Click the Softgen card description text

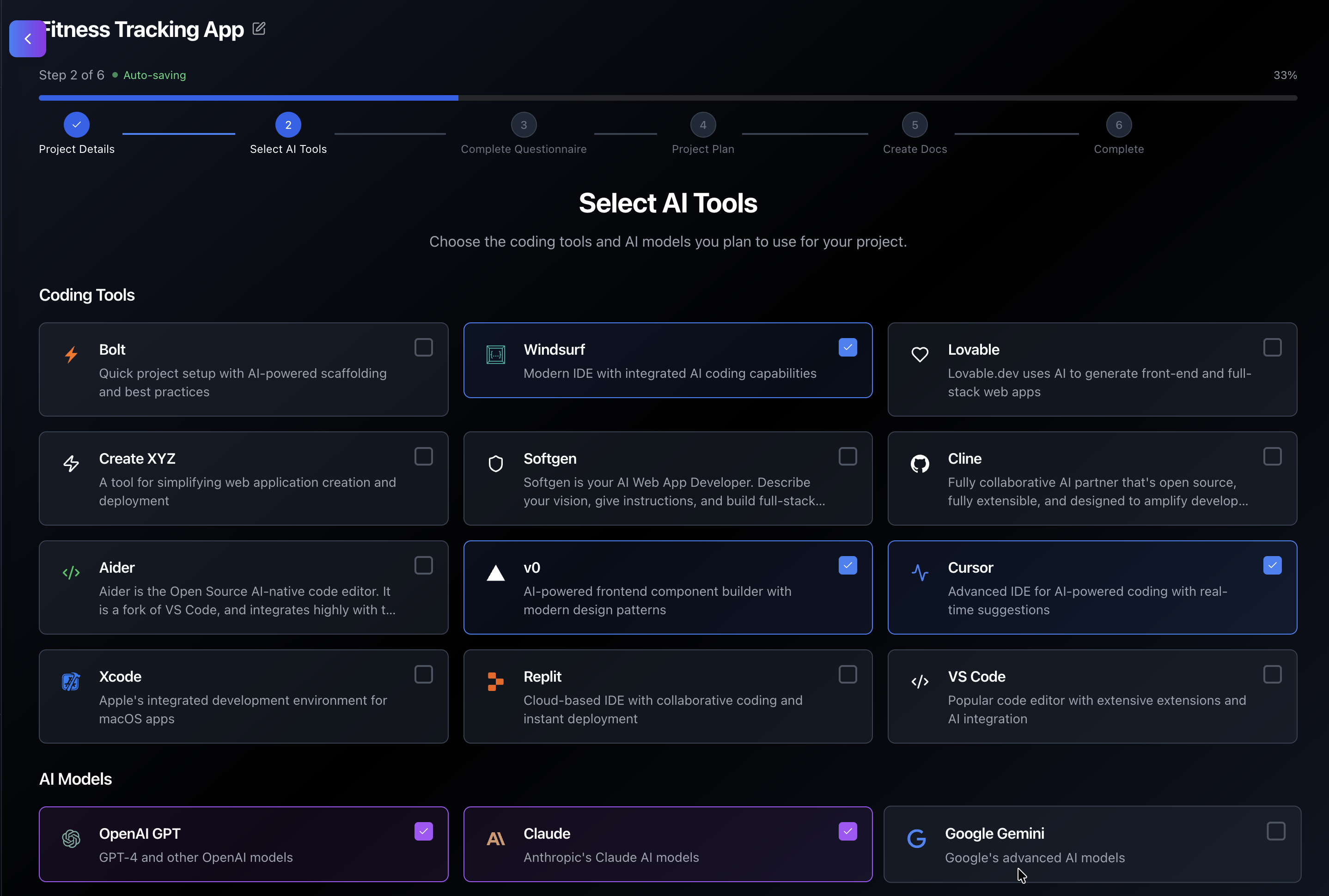pos(674,491)
